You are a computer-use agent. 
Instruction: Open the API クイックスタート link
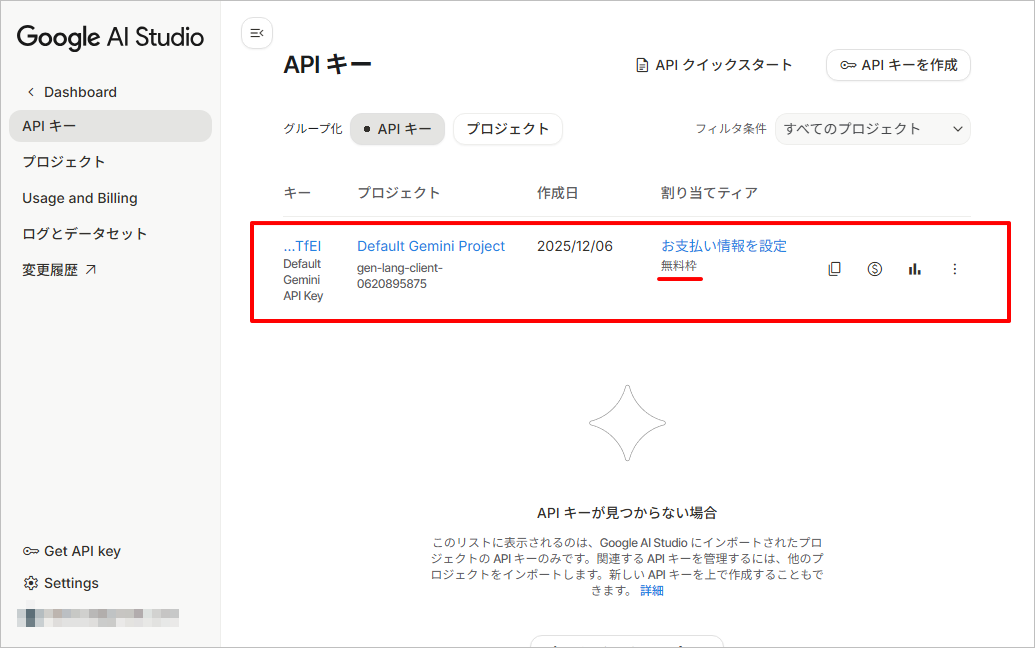714,65
